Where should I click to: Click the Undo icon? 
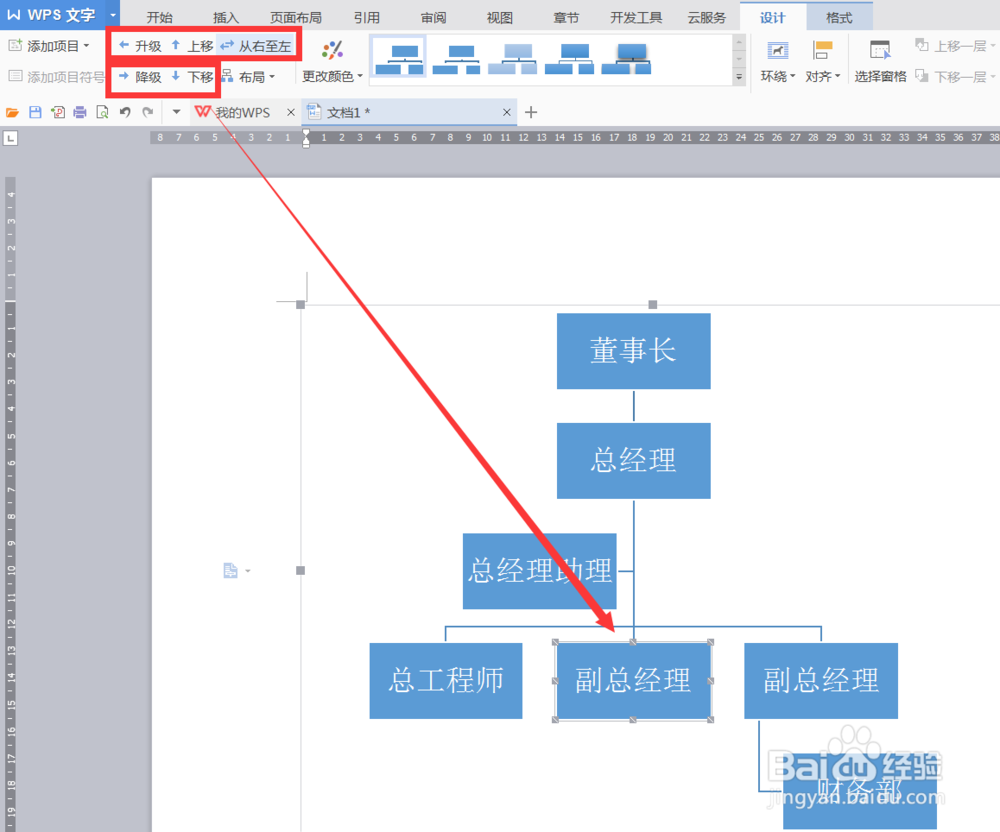click(x=125, y=112)
